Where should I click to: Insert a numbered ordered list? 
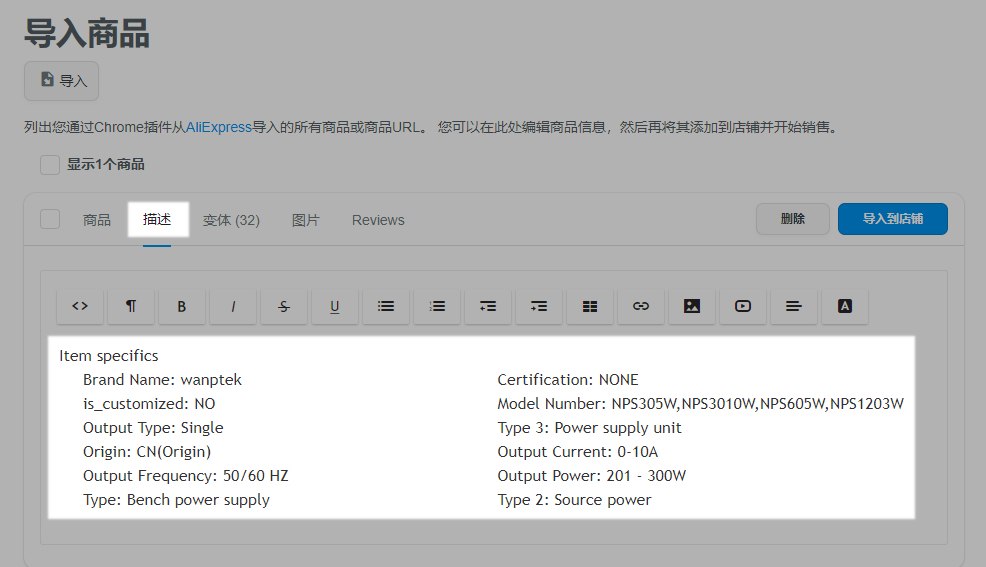pos(437,307)
